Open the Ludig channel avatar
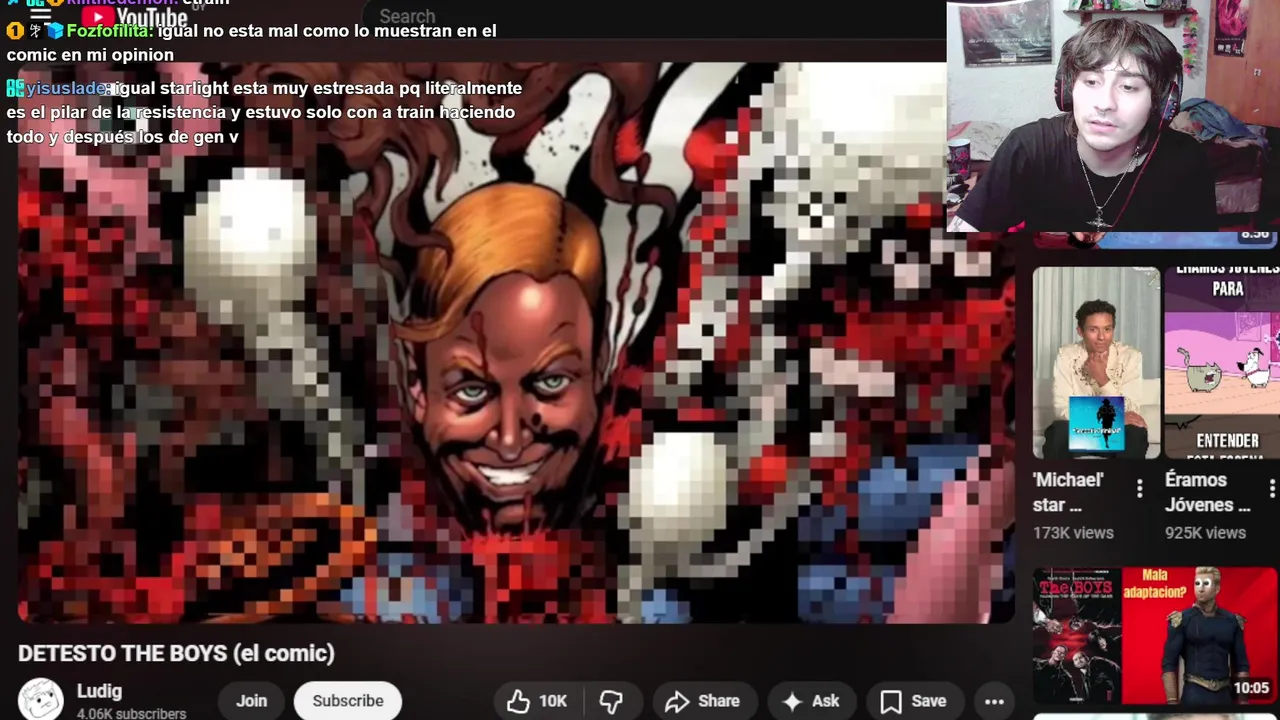 point(41,699)
